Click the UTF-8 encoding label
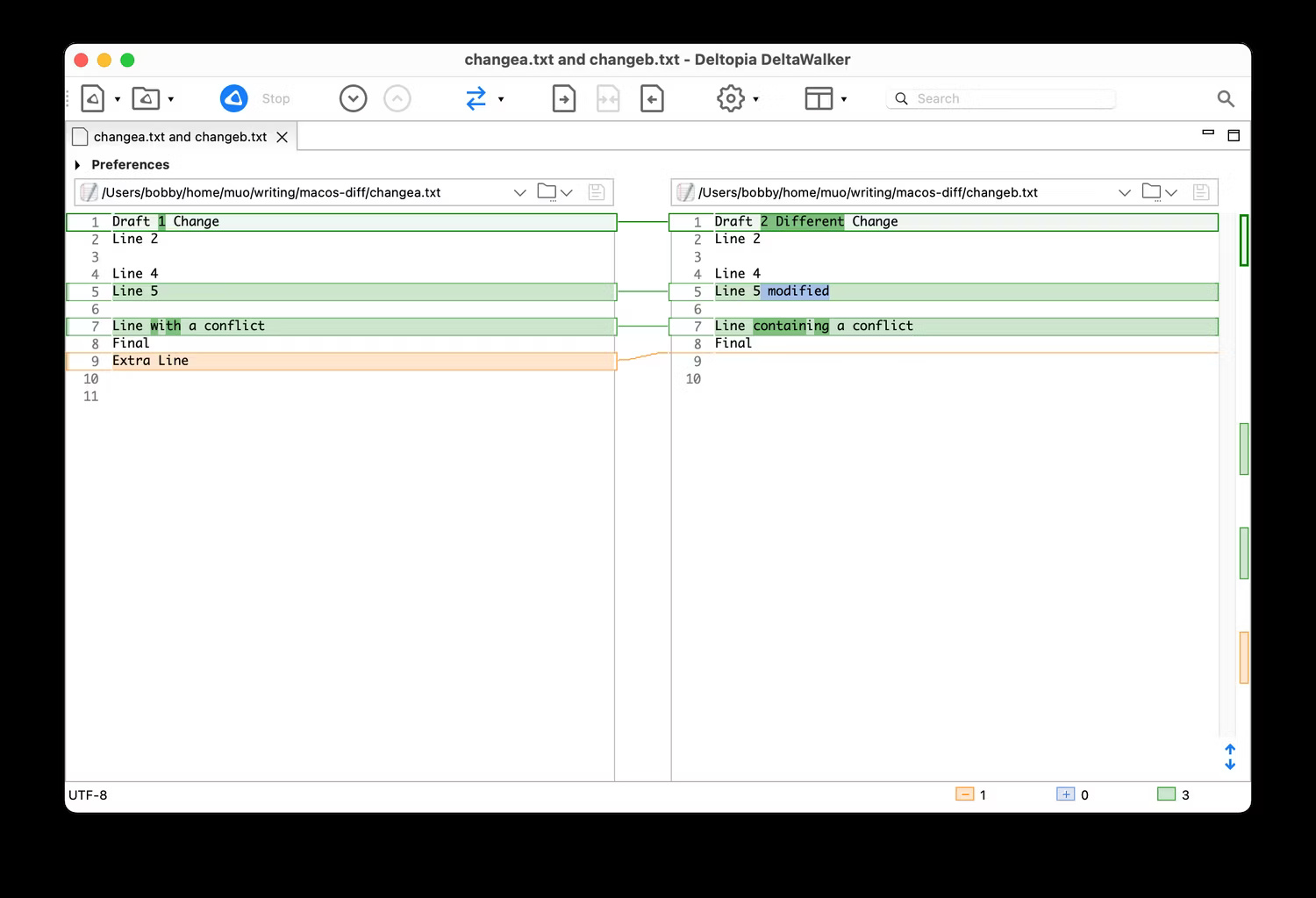 pyautogui.click(x=88, y=795)
